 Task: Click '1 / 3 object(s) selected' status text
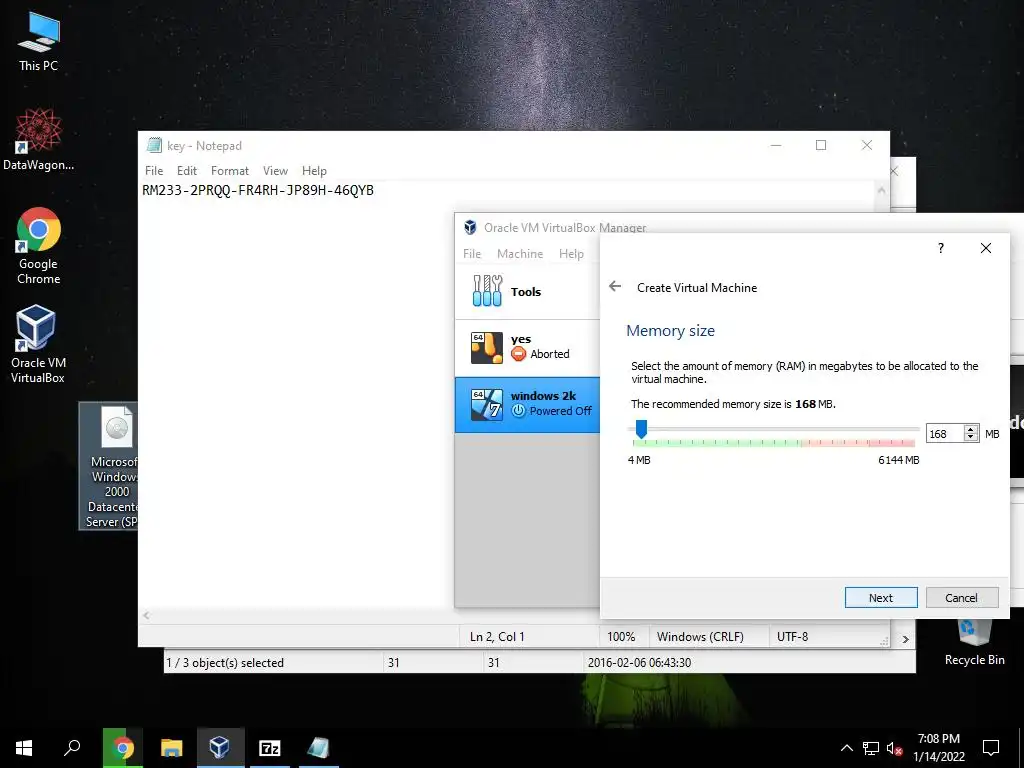point(225,663)
